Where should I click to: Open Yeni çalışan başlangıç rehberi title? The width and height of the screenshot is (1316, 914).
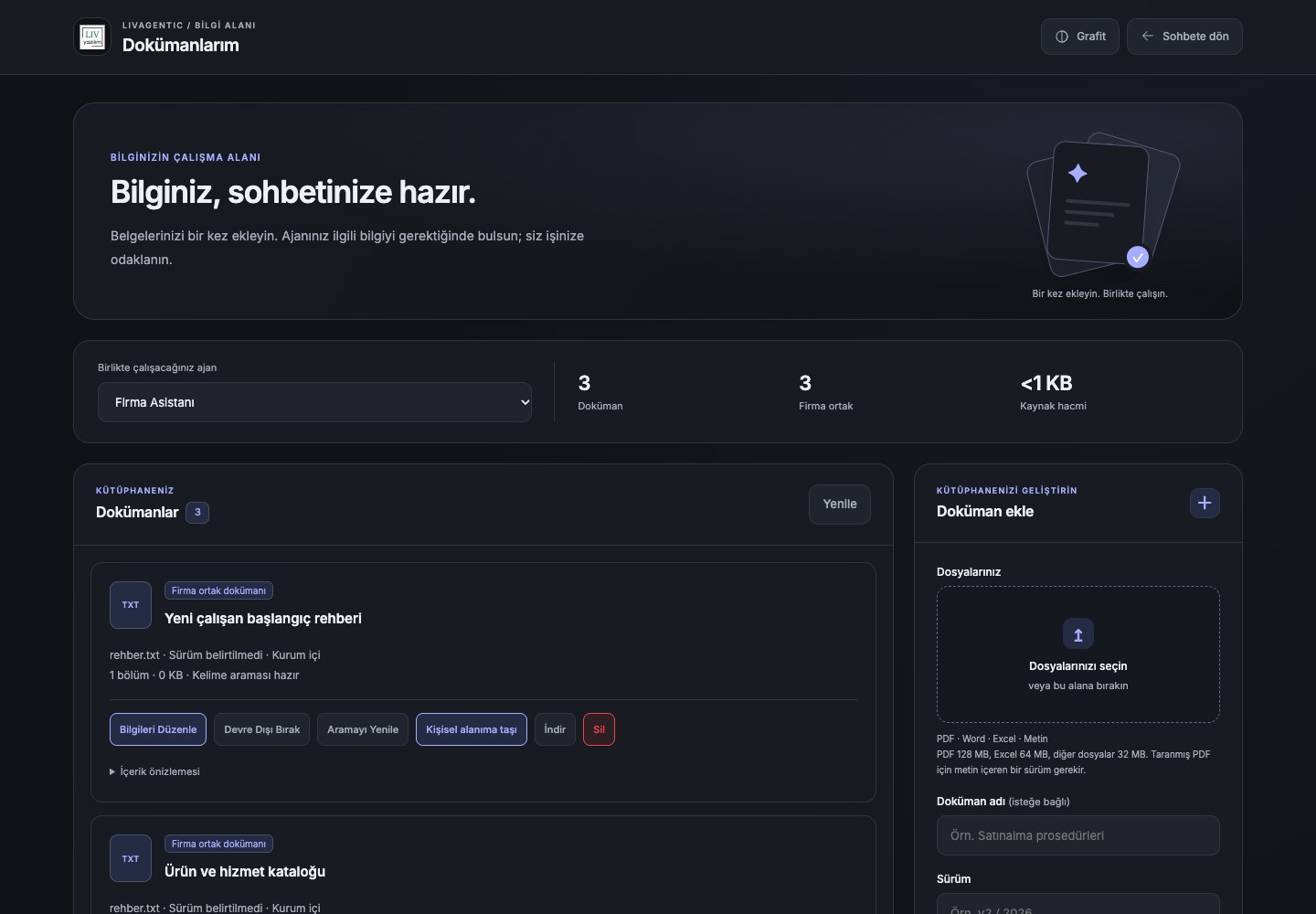[263, 619]
